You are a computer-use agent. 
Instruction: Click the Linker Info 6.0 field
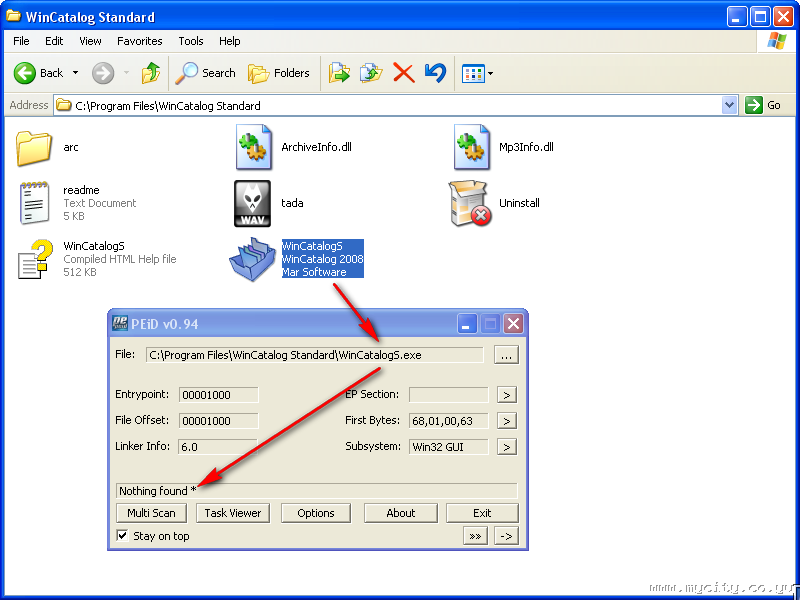pyautogui.click(x=219, y=447)
